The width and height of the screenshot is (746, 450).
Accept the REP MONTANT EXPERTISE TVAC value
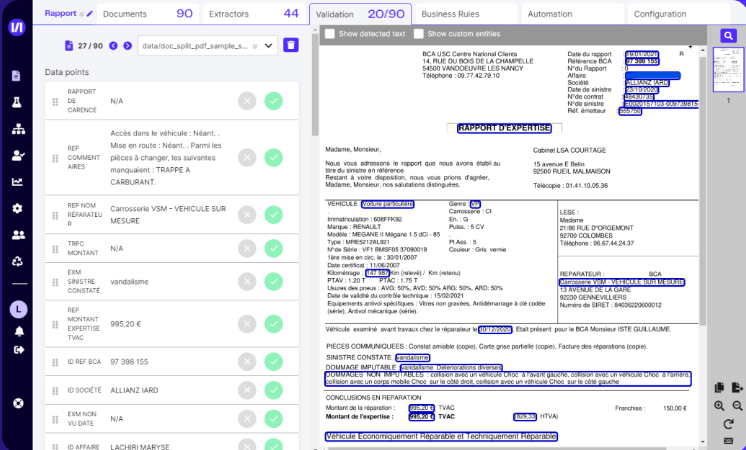pyautogui.click(x=274, y=324)
